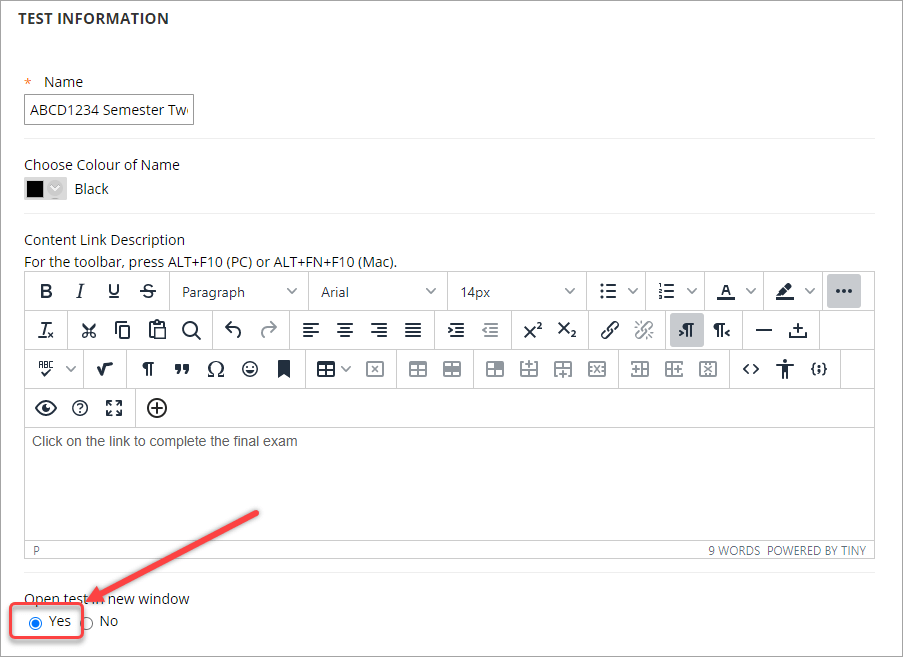Toggle bold formatting
The width and height of the screenshot is (903, 657).
(x=45, y=290)
